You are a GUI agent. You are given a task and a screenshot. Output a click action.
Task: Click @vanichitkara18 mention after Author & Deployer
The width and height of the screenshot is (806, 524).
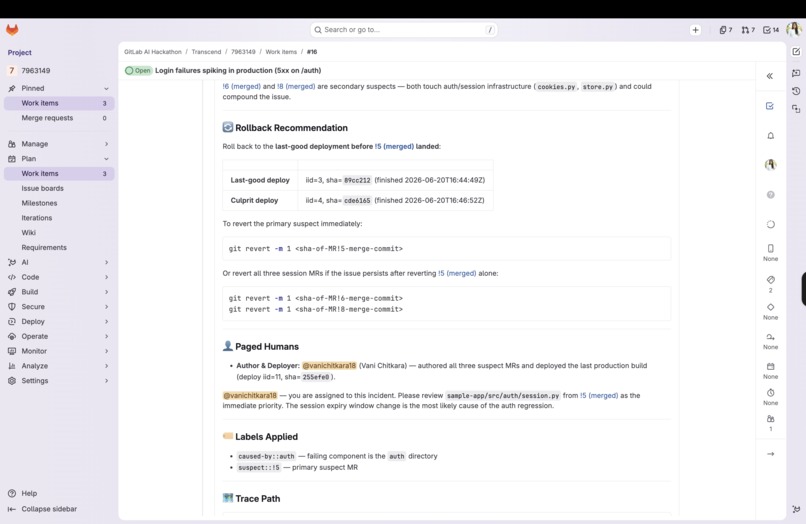pos(329,366)
